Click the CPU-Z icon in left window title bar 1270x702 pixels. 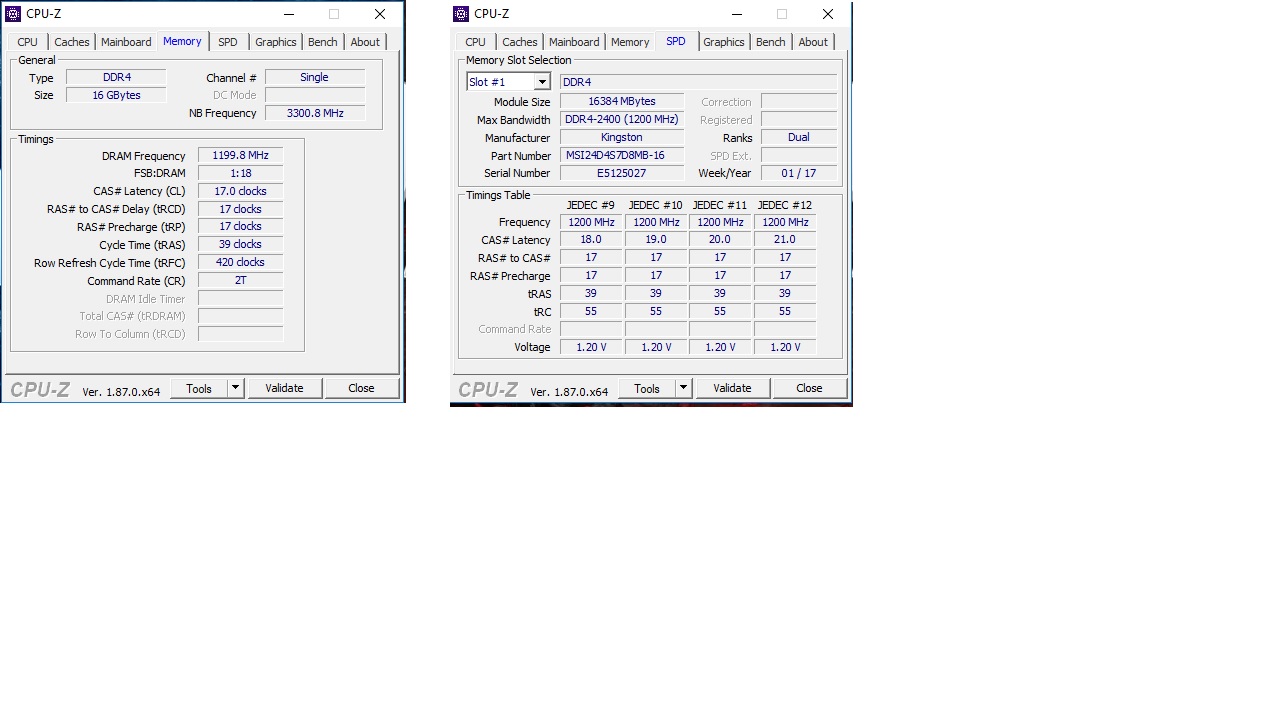pyautogui.click(x=13, y=14)
